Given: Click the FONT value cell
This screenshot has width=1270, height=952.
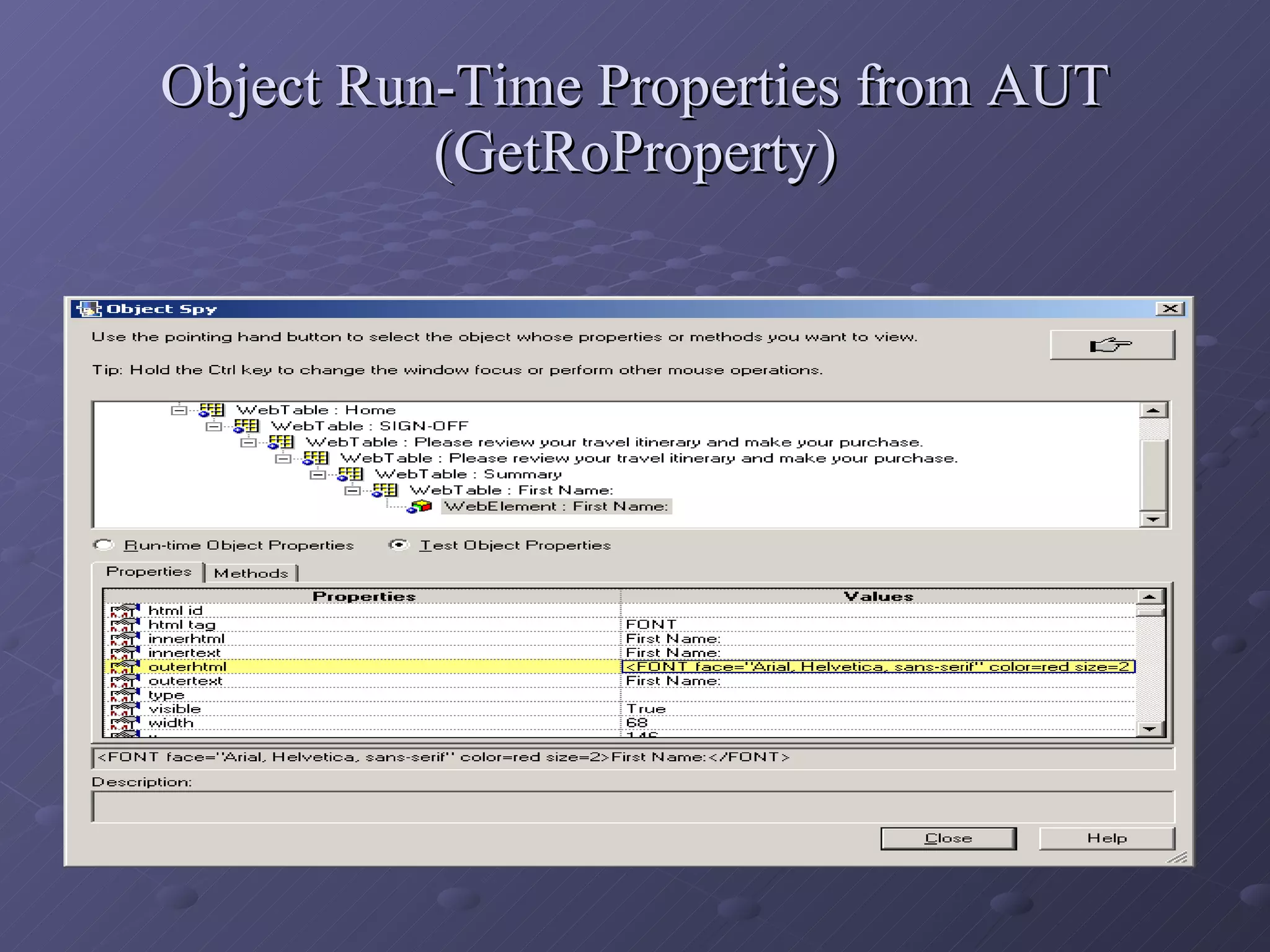Looking at the screenshot, I should click(x=879, y=625).
